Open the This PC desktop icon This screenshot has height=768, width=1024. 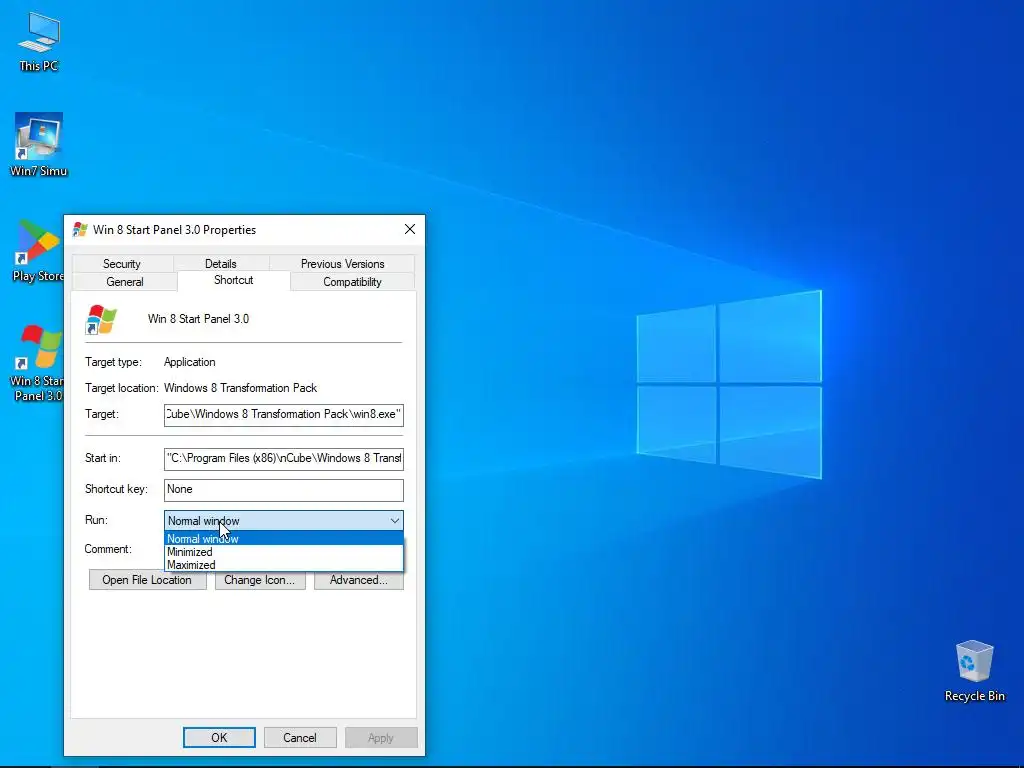39,41
